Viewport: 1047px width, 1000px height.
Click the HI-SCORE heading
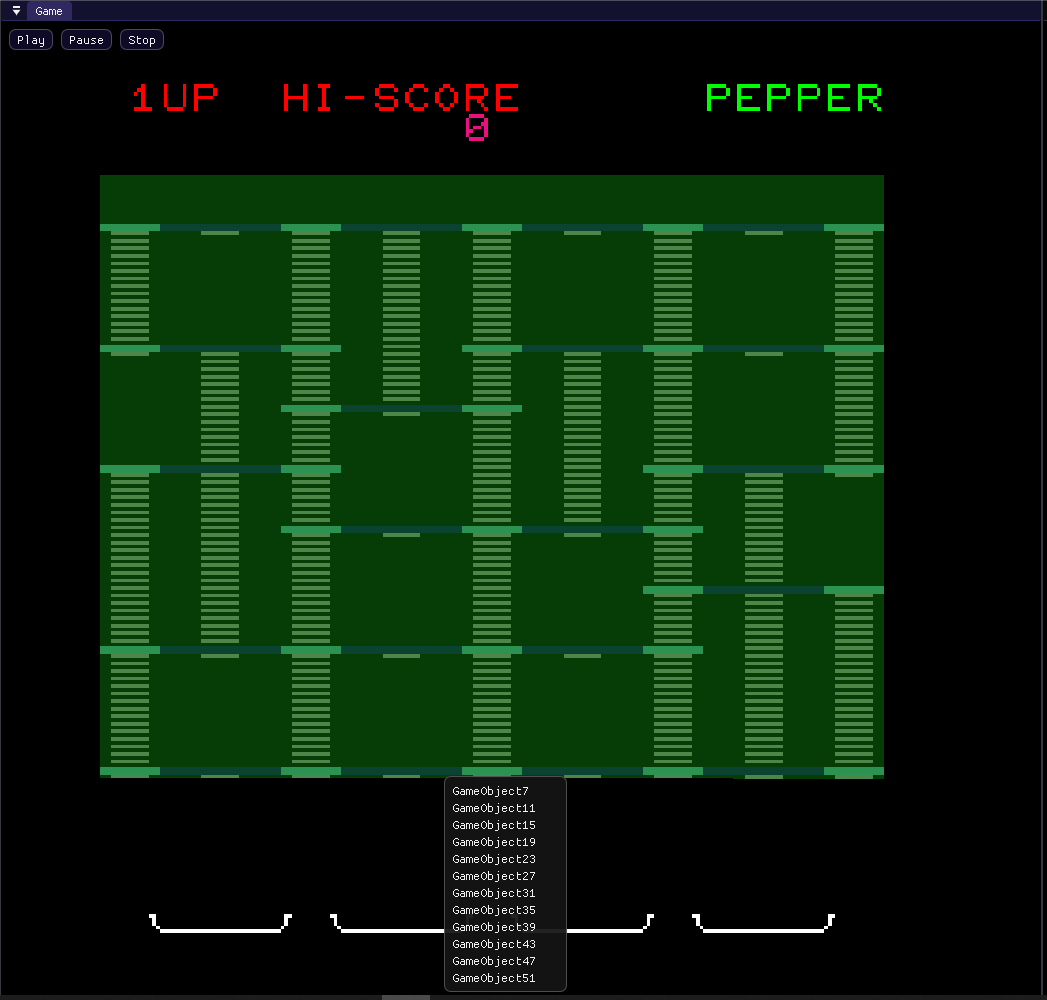[x=400, y=97]
